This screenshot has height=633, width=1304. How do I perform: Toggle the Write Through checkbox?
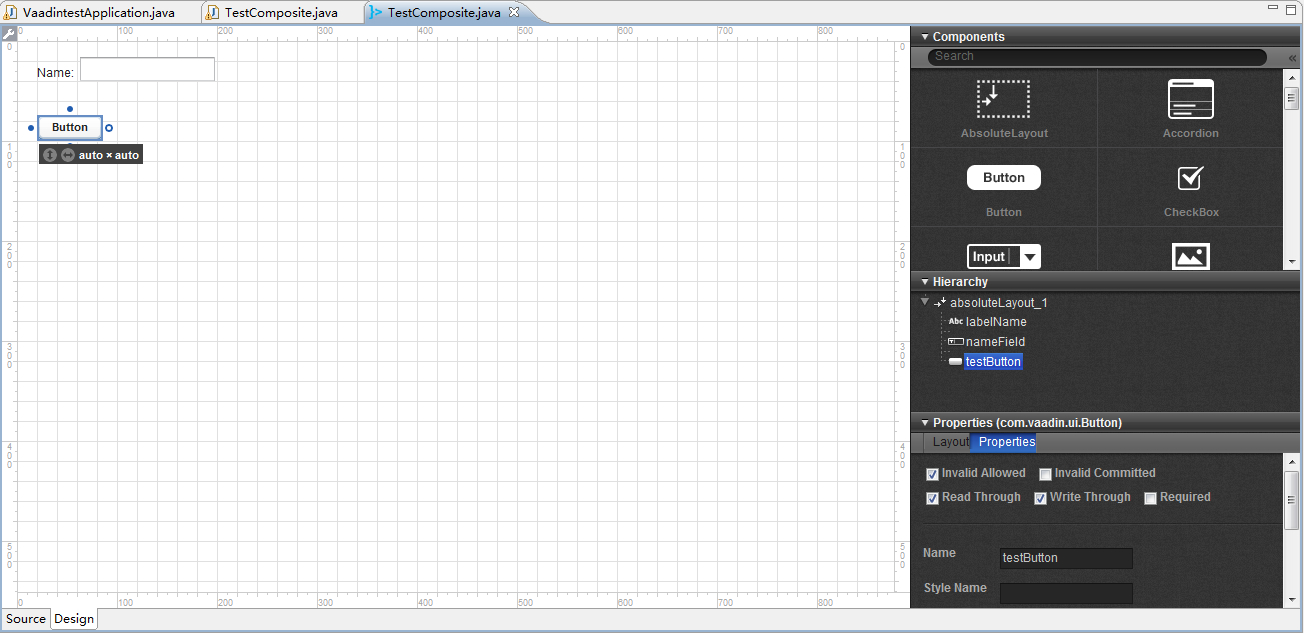[x=1041, y=498]
